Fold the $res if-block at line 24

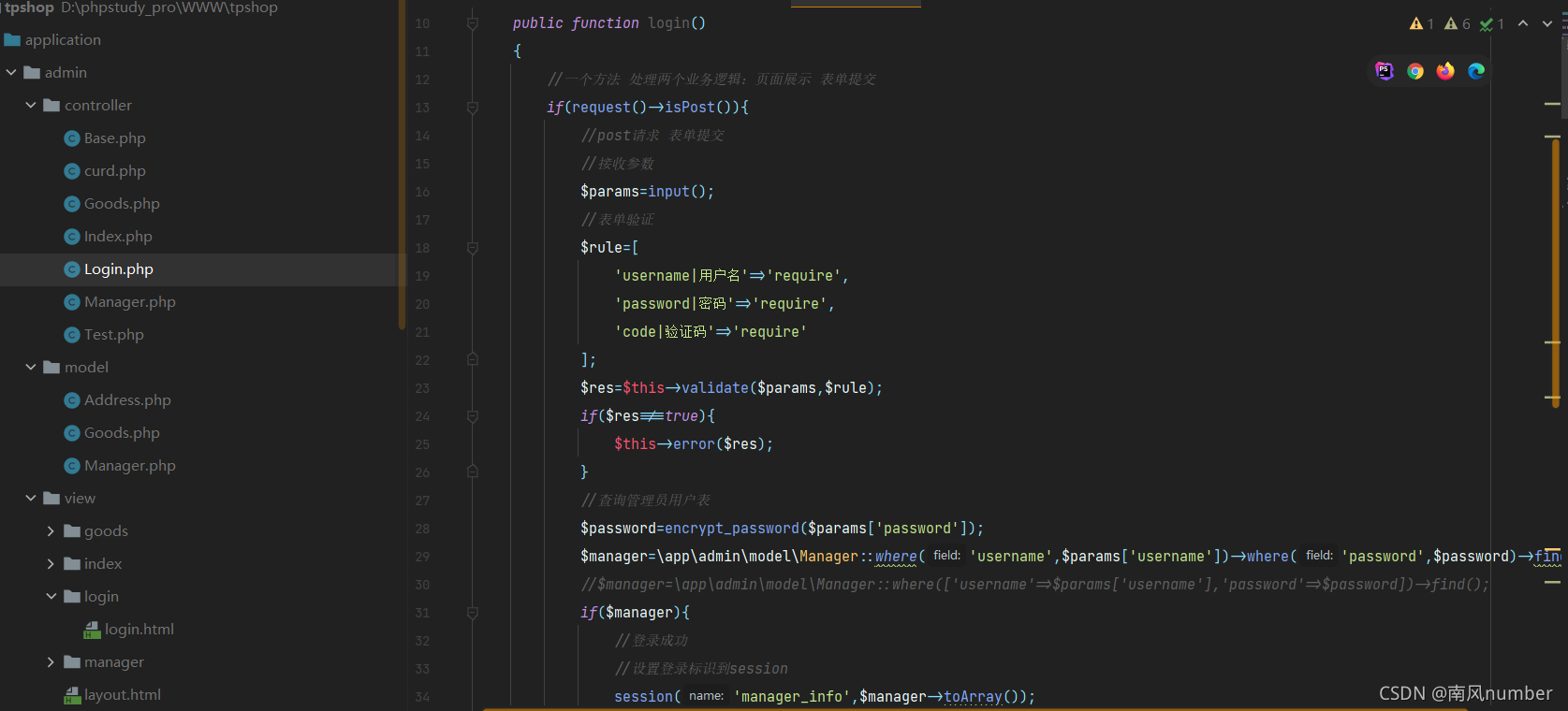(x=473, y=416)
